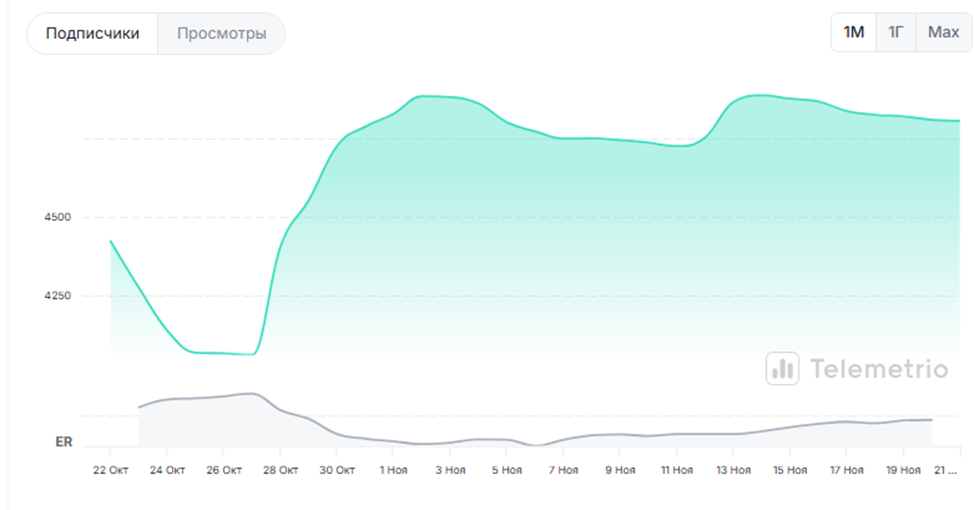Click the Telemetrio bar chart logo icon
Viewport: 974px width, 510px height.
[x=782, y=368]
